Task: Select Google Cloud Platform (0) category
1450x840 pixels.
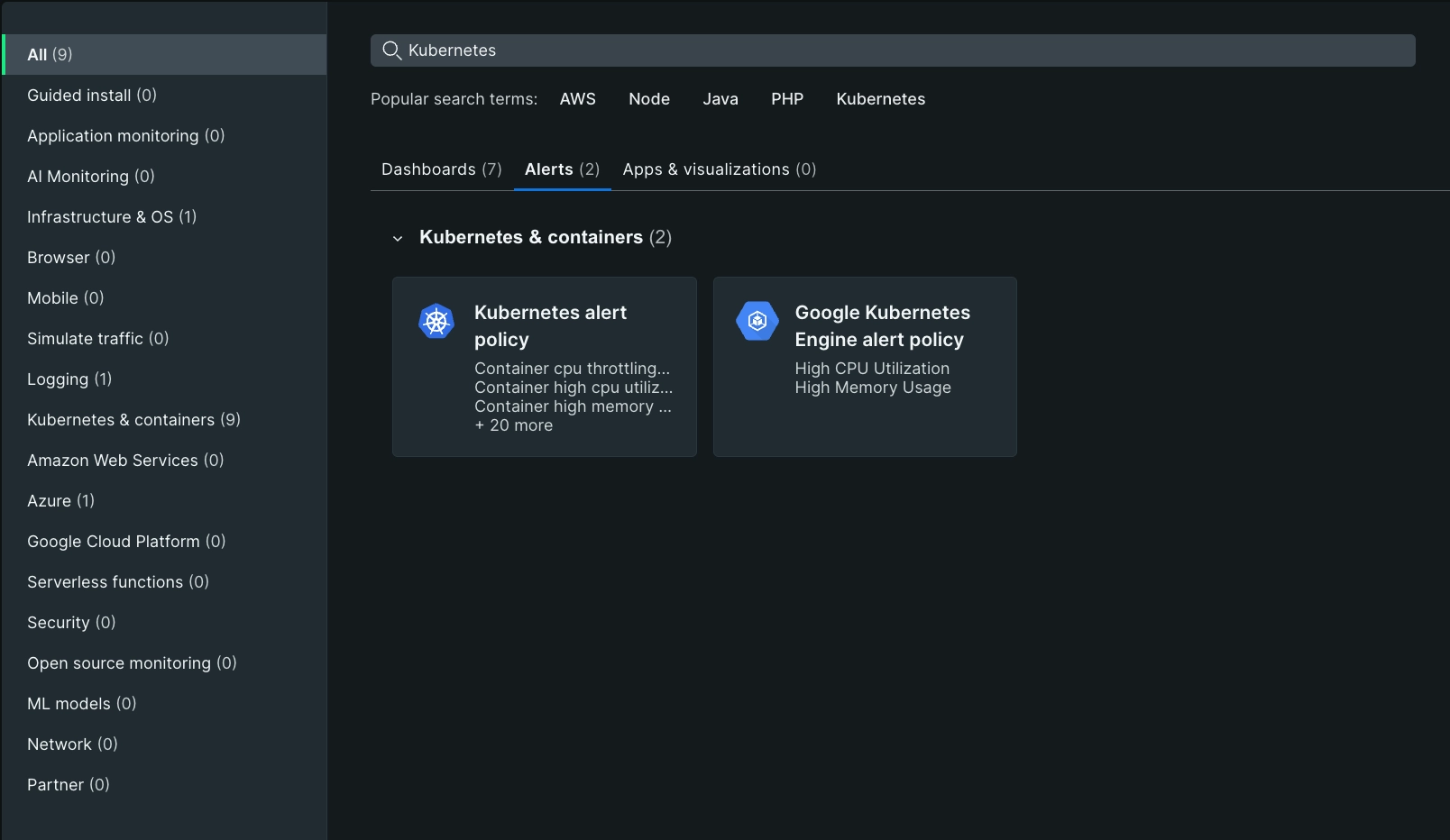Action: [x=164, y=541]
